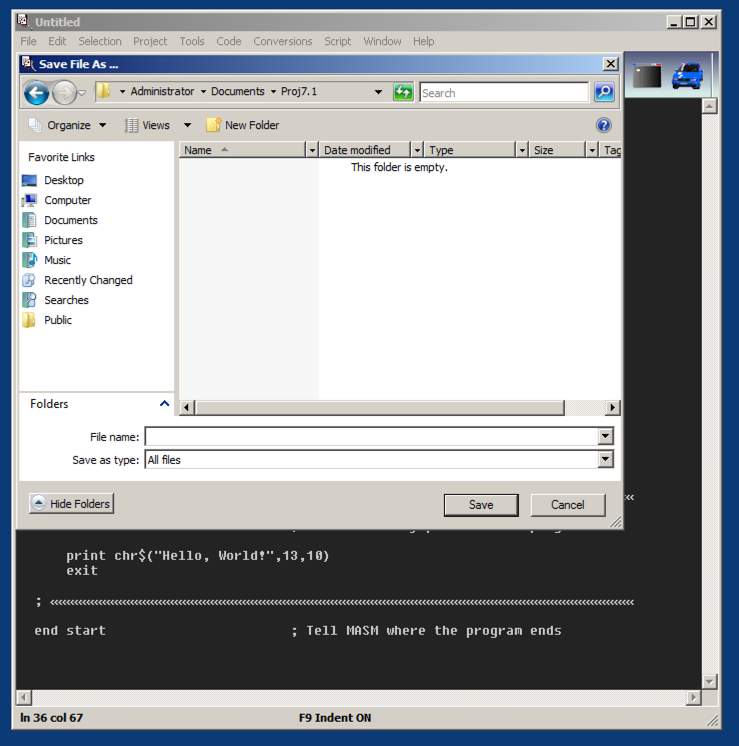
Task: Click the Views button
Action: pos(147,125)
